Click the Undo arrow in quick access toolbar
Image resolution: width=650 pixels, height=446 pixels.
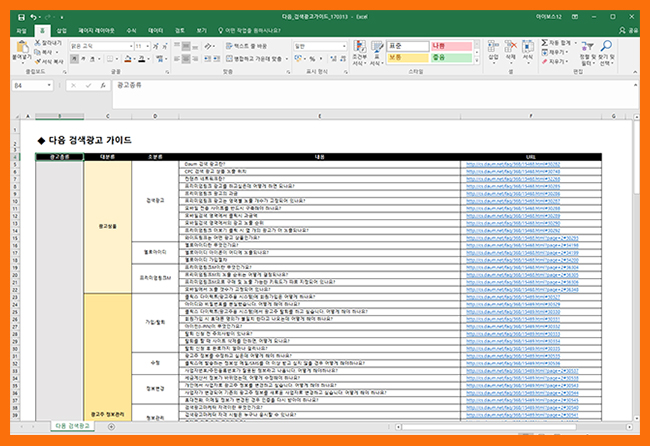33,17
